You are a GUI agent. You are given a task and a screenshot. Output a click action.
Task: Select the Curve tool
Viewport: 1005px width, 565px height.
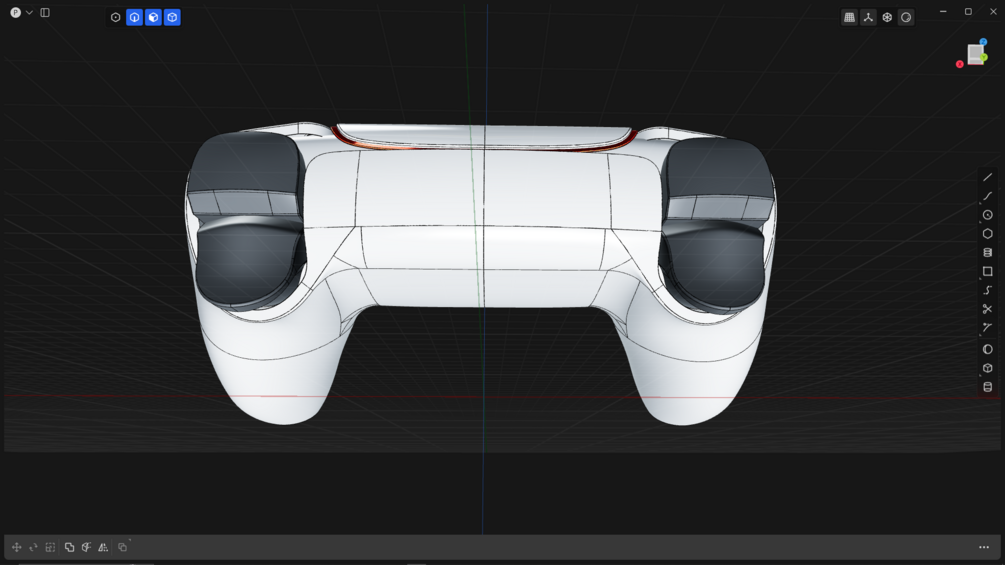tap(988, 196)
